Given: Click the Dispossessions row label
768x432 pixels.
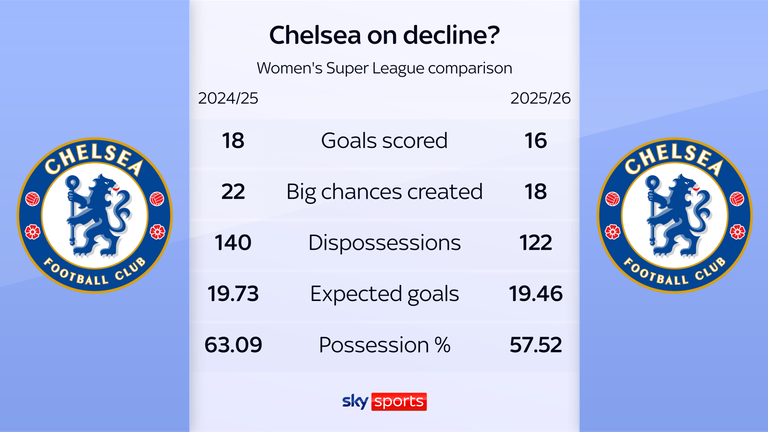Looking at the screenshot, I should click(384, 243).
